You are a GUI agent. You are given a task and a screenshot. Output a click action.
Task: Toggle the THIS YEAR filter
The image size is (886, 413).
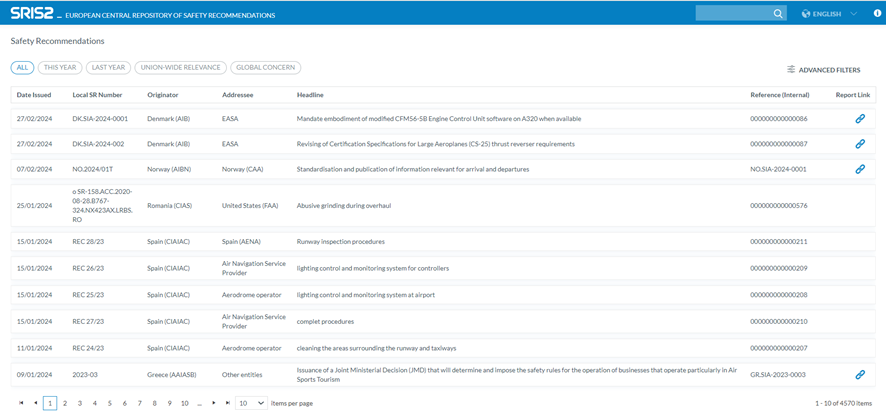click(x=59, y=68)
